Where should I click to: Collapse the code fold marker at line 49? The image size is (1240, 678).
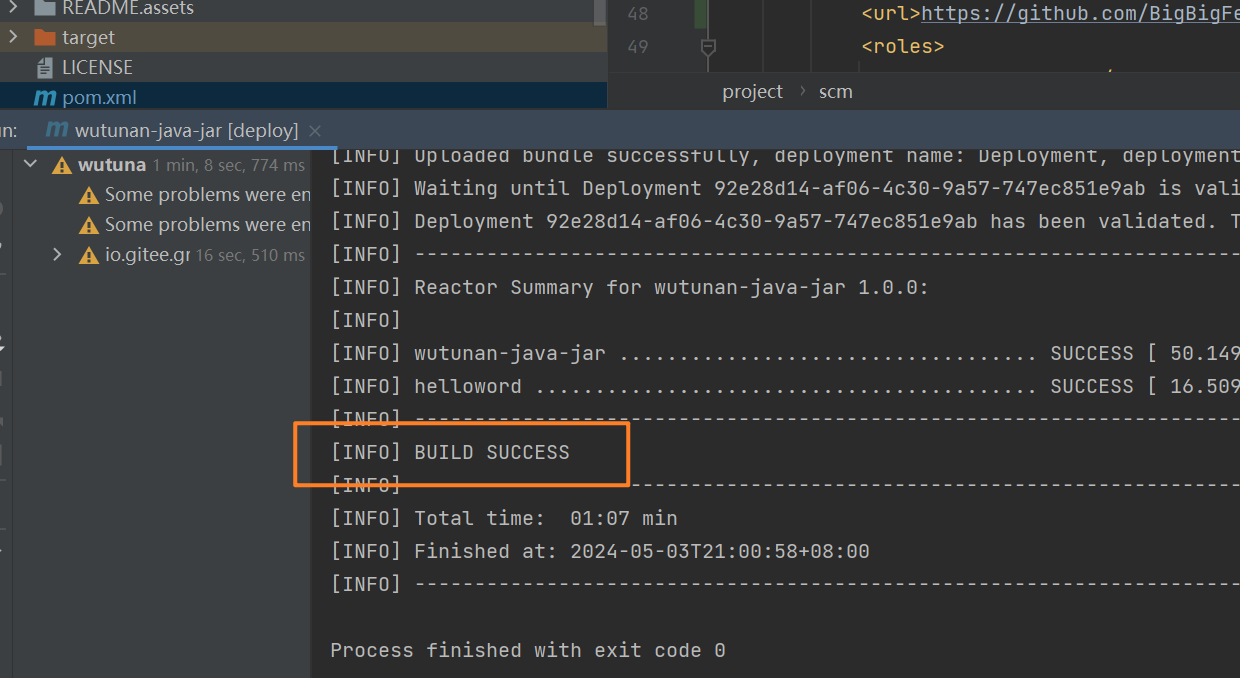(708, 47)
